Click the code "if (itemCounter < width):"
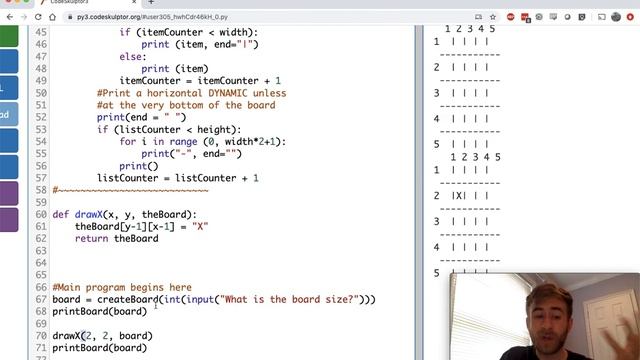640x360 pixels. click(189, 32)
